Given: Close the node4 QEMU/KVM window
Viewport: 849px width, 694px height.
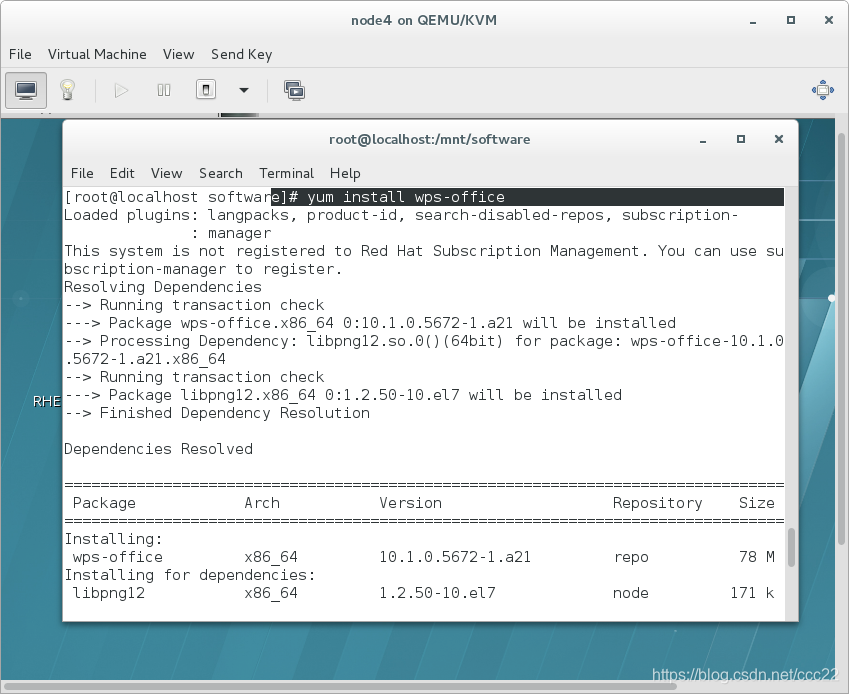Looking at the screenshot, I should point(828,20).
